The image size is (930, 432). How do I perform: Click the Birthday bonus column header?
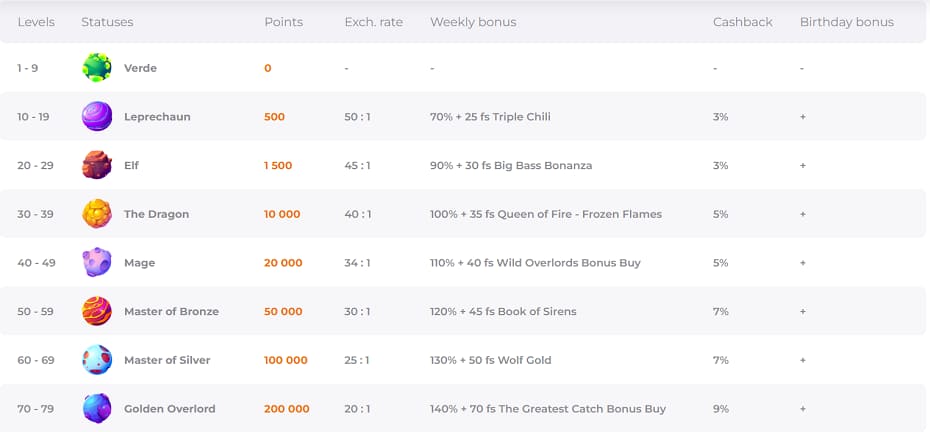click(846, 22)
